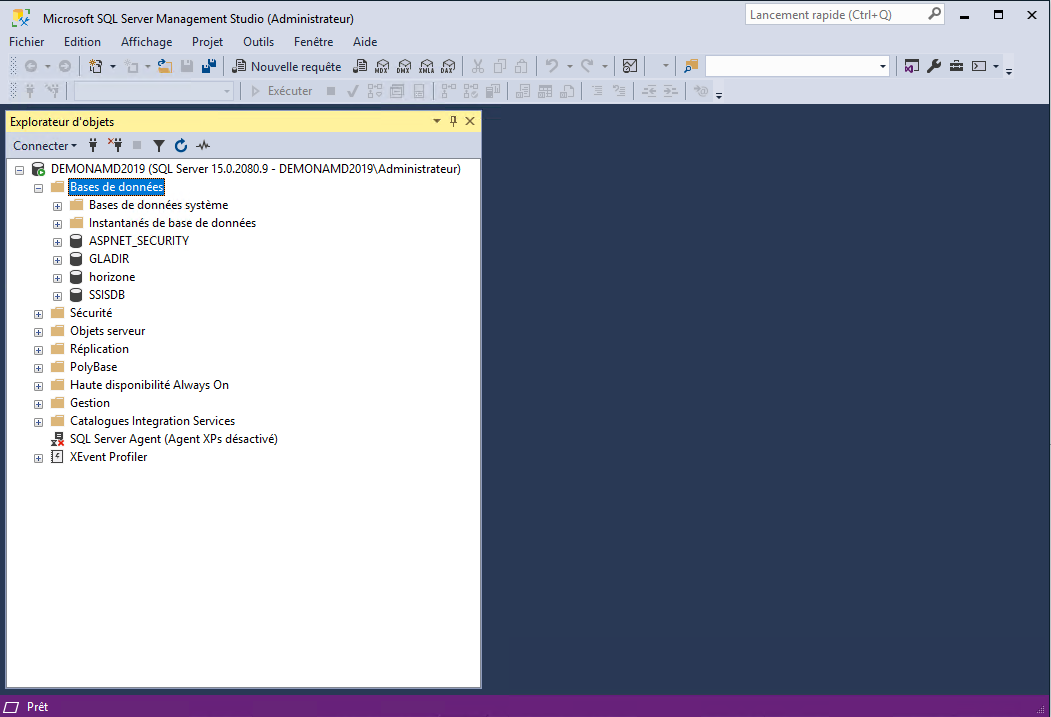Viewport: 1051px width, 717px height.
Task: Open the Edition menu
Action: [x=82, y=42]
